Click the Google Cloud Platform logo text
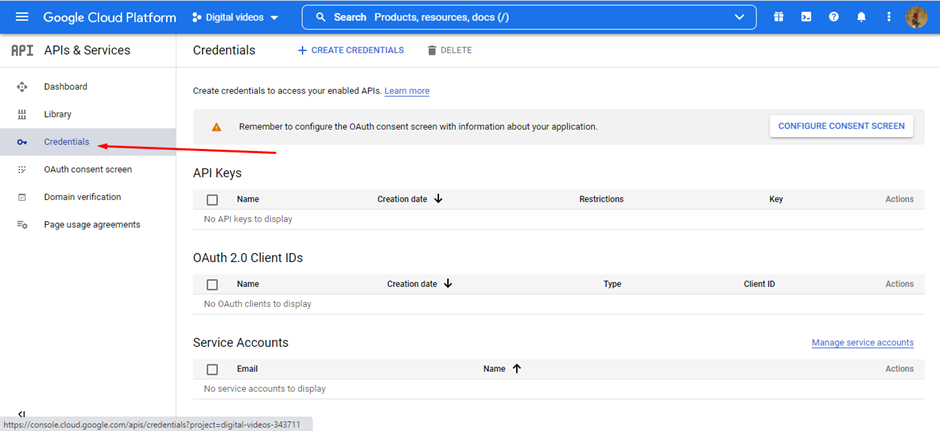The width and height of the screenshot is (940, 431). [110, 17]
